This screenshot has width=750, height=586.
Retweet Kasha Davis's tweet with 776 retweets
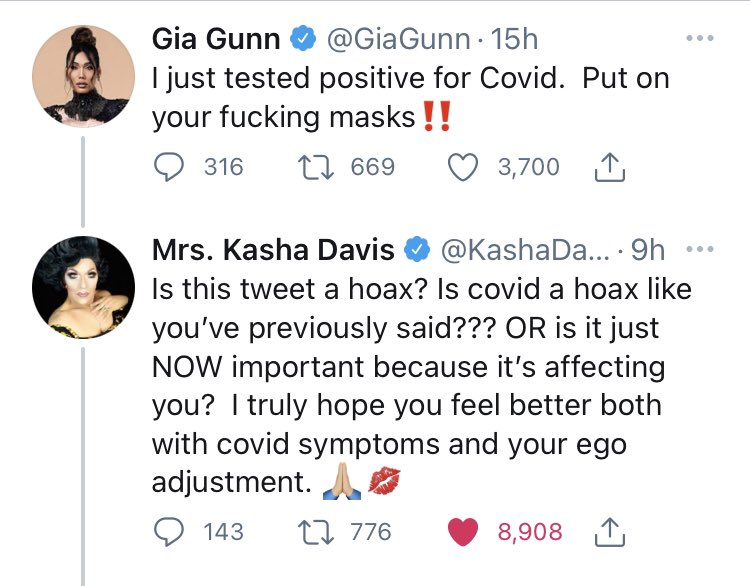click(315, 532)
